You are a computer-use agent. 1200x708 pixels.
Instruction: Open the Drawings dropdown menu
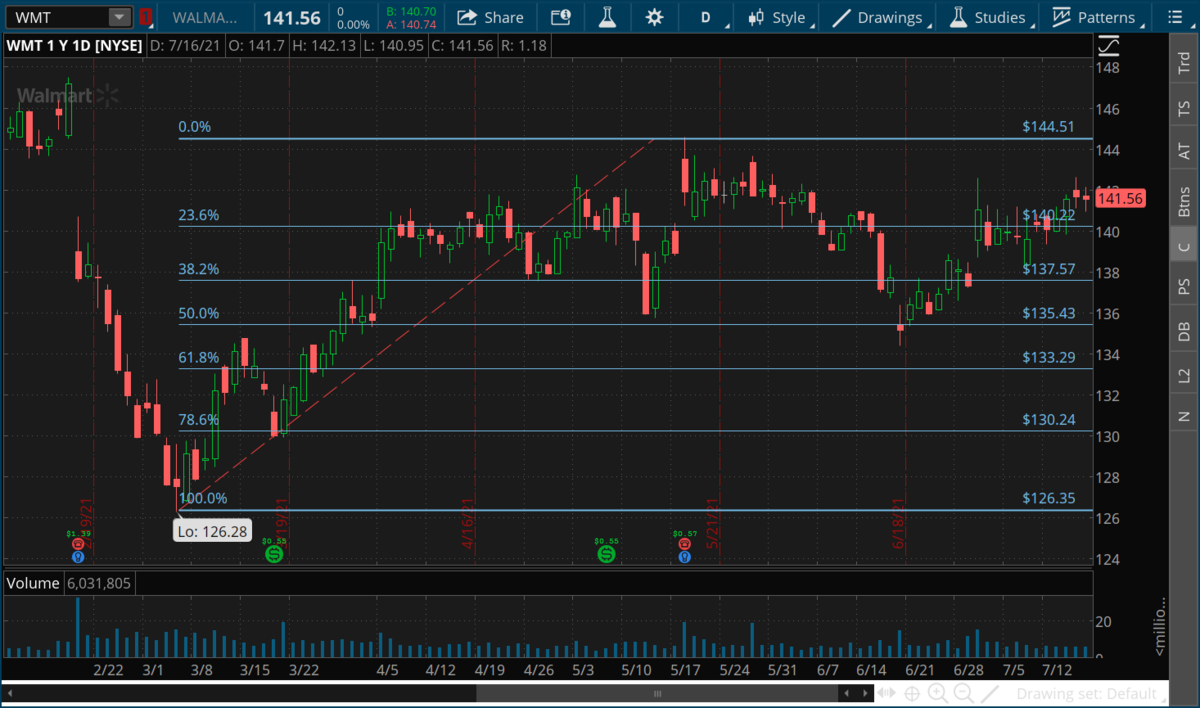pos(880,17)
